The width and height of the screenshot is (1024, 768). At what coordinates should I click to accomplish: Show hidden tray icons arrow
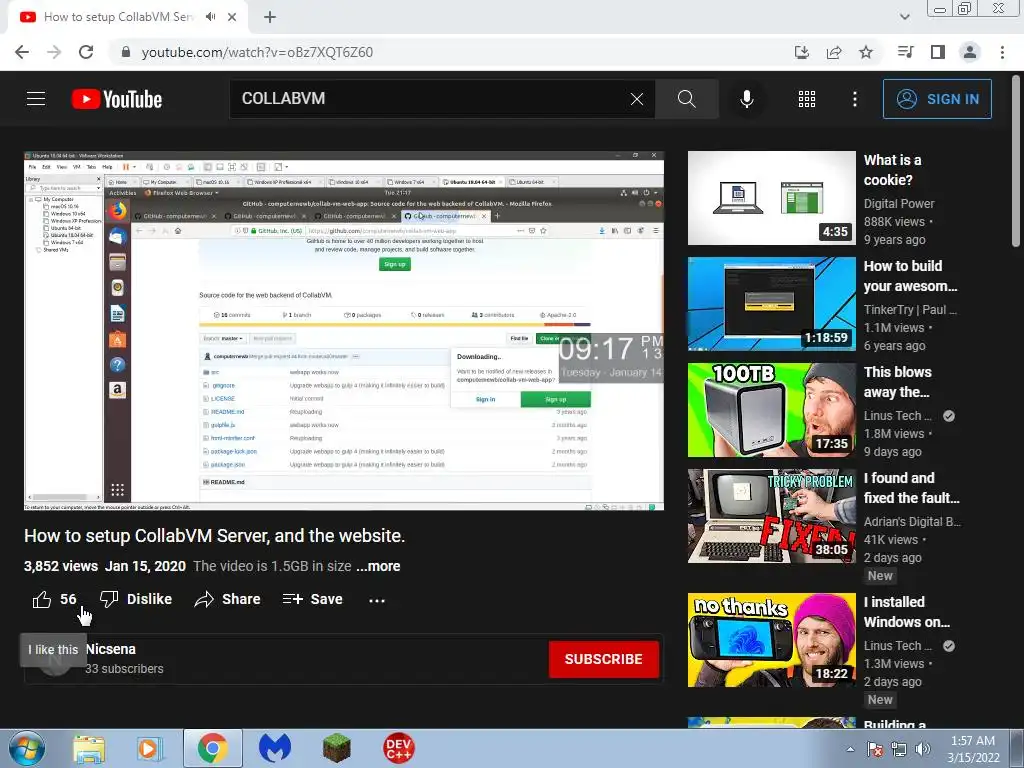point(850,749)
